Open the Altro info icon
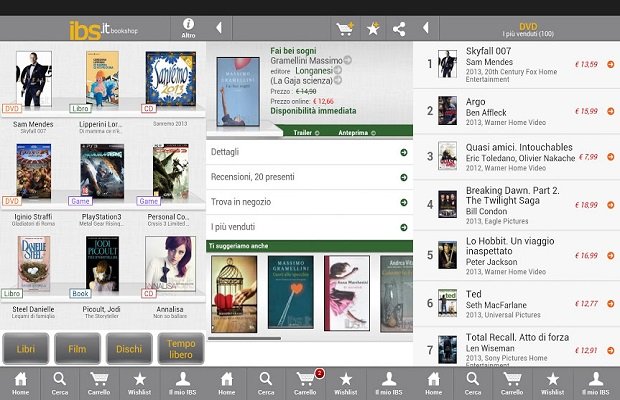 [188, 28]
